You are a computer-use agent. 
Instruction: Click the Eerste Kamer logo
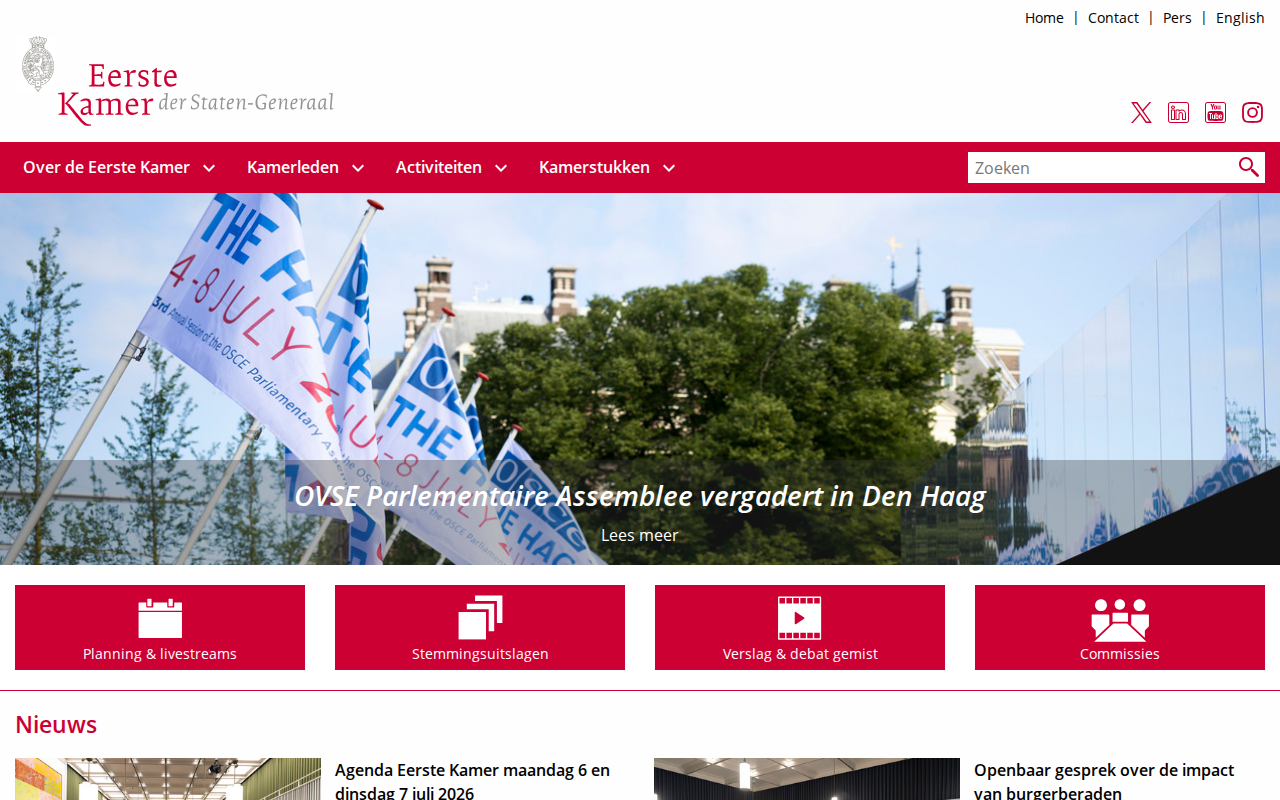coord(178,81)
